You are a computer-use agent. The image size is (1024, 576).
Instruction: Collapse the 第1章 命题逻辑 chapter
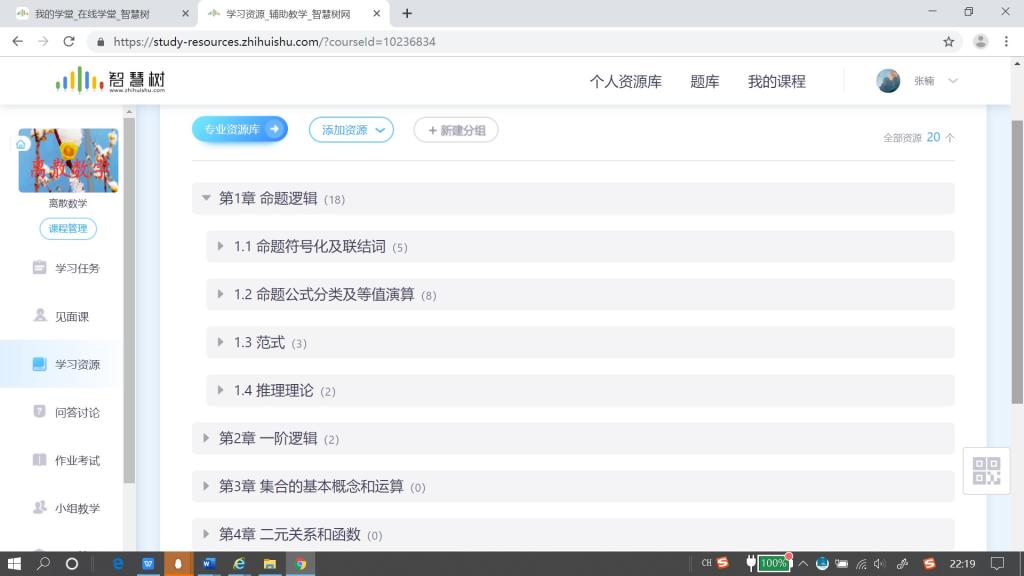pyautogui.click(x=206, y=198)
